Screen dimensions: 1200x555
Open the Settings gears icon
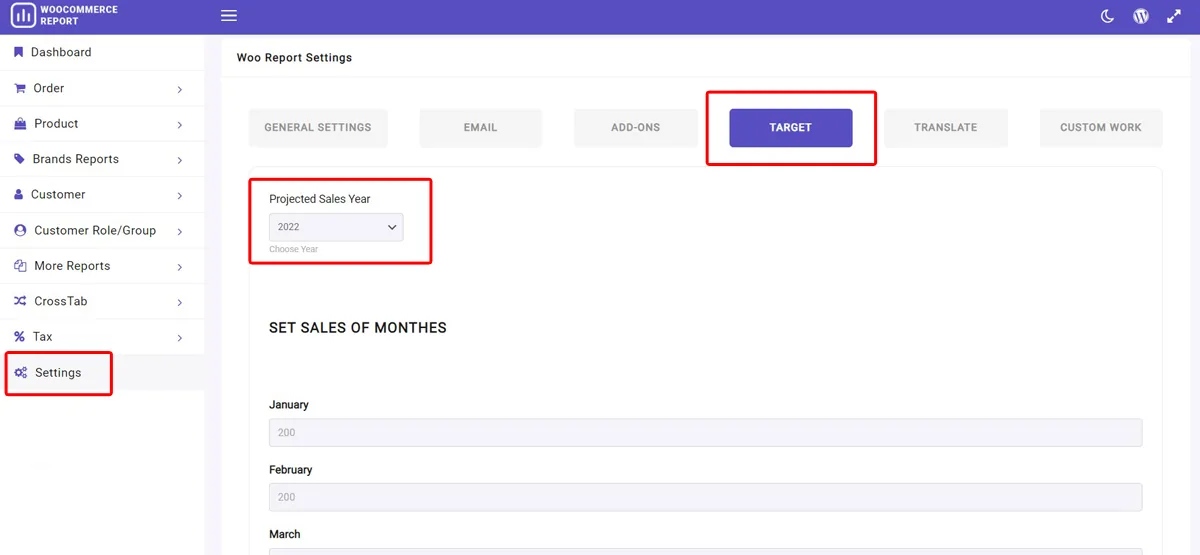(x=21, y=372)
